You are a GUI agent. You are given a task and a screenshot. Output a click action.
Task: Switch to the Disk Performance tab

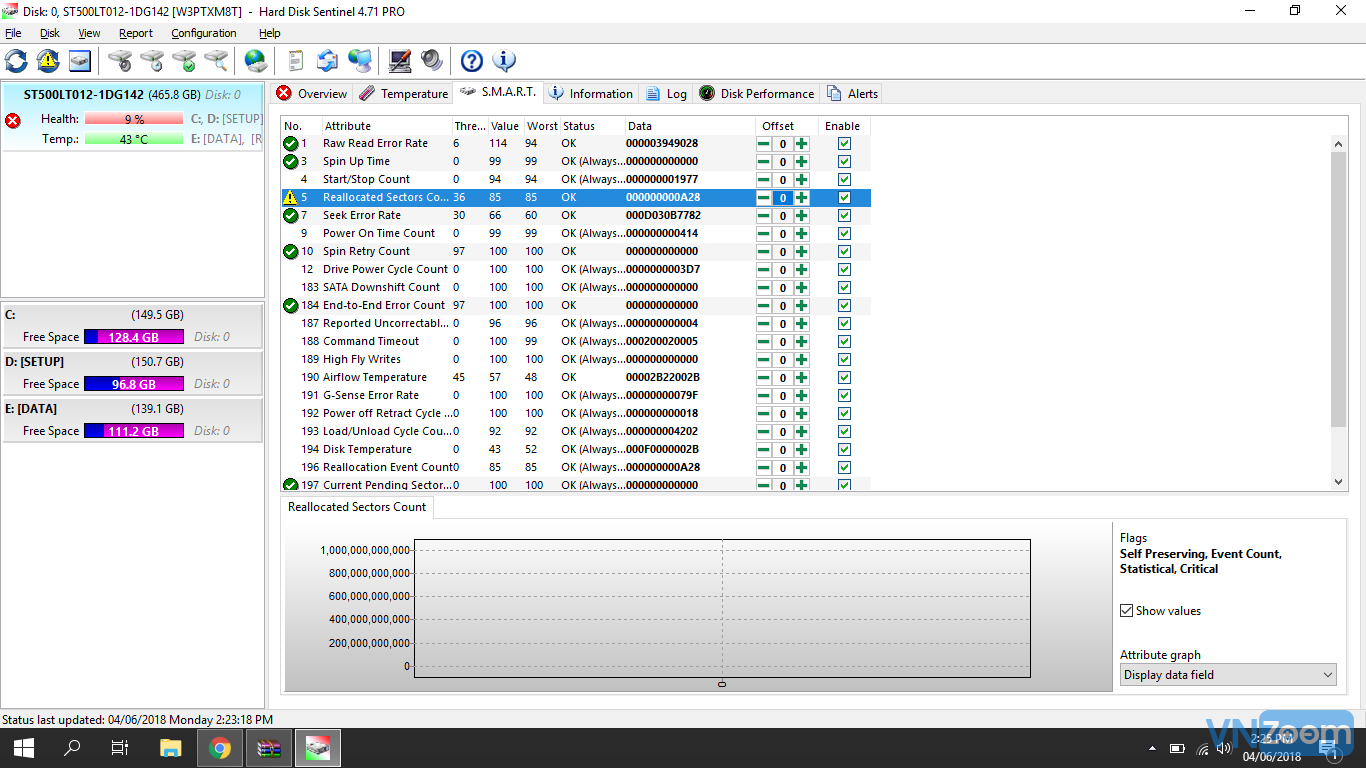pos(756,94)
